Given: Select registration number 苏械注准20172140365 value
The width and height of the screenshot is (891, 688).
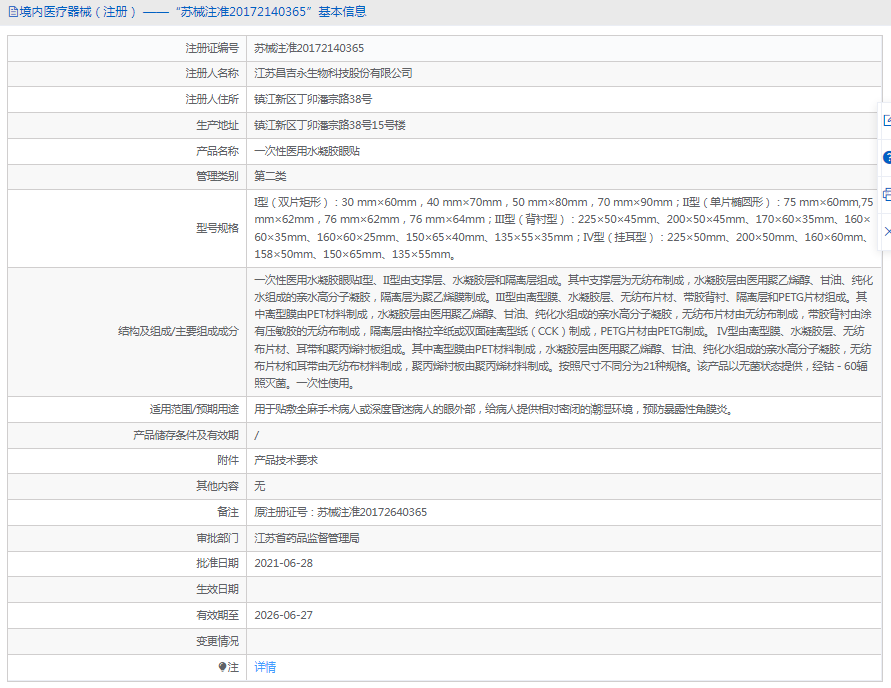Looking at the screenshot, I should coord(309,48).
